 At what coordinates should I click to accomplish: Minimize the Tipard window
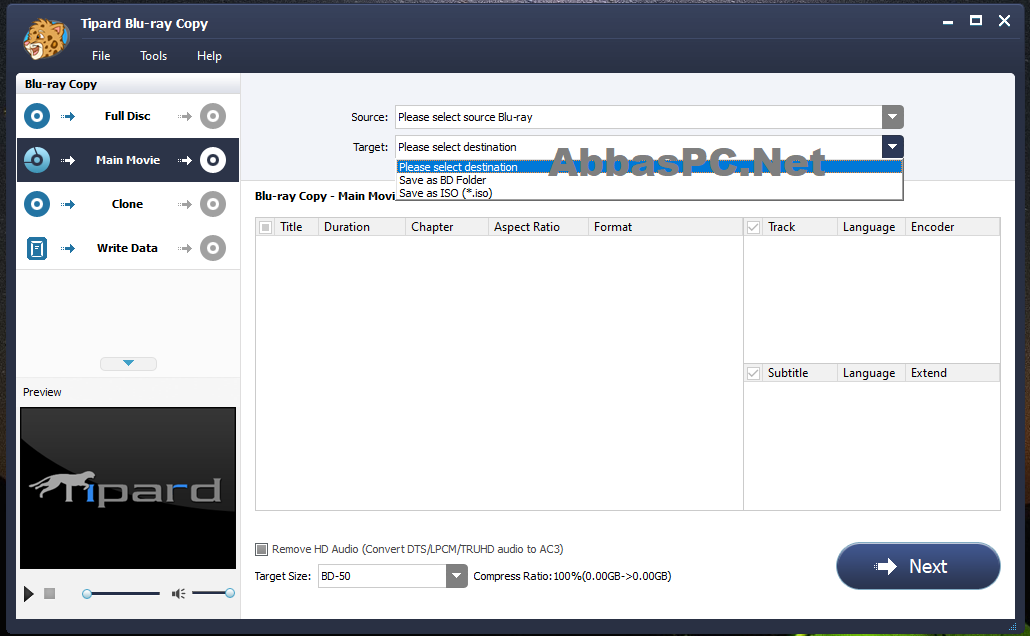tap(948, 22)
